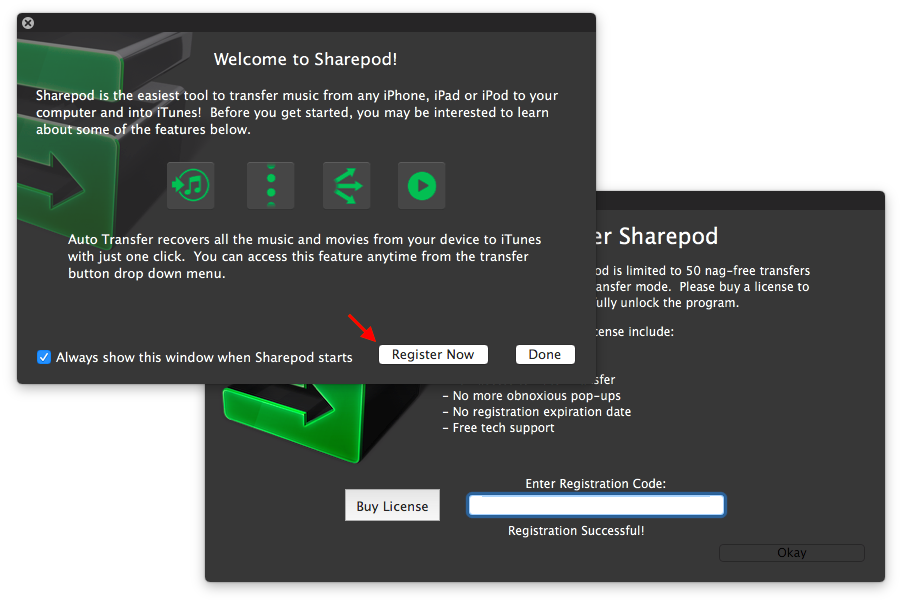The height and width of the screenshot is (600, 900).
Task: Click the Free tech support line
Action: click(x=498, y=428)
